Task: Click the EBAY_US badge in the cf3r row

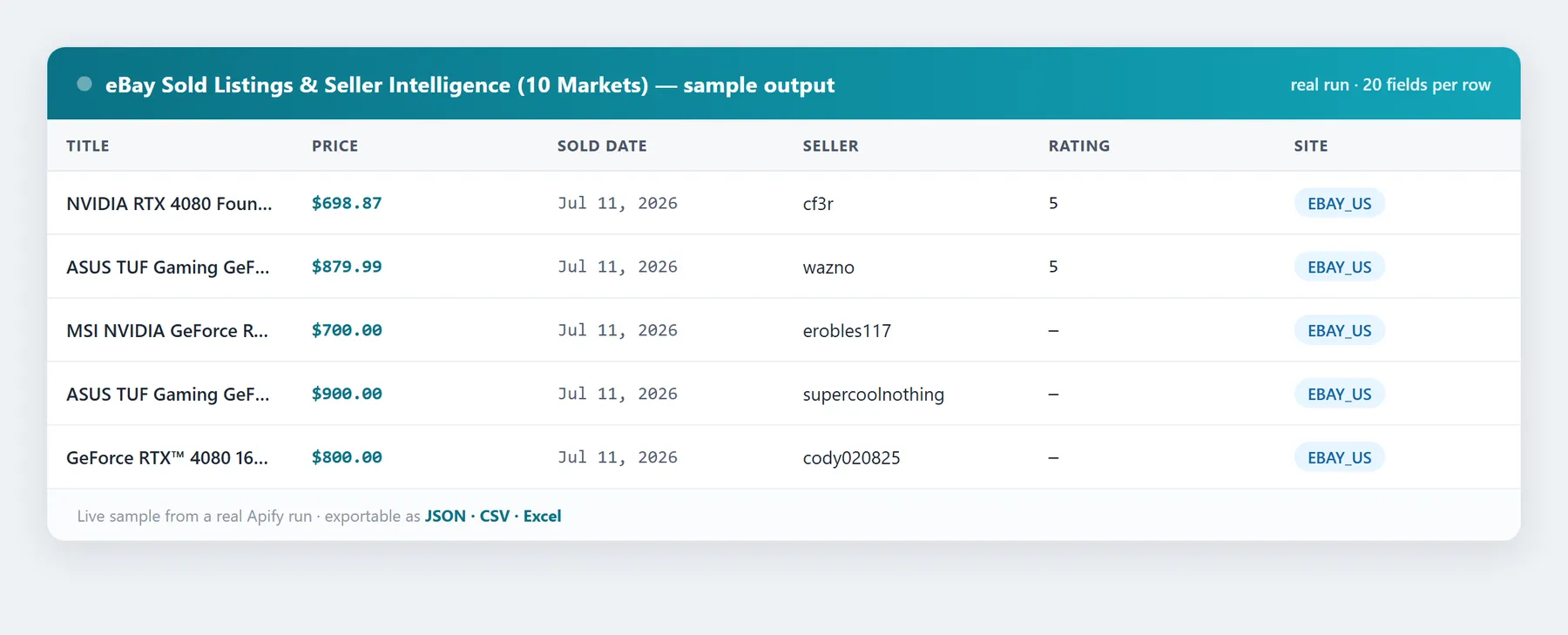Action: pos(1339,203)
